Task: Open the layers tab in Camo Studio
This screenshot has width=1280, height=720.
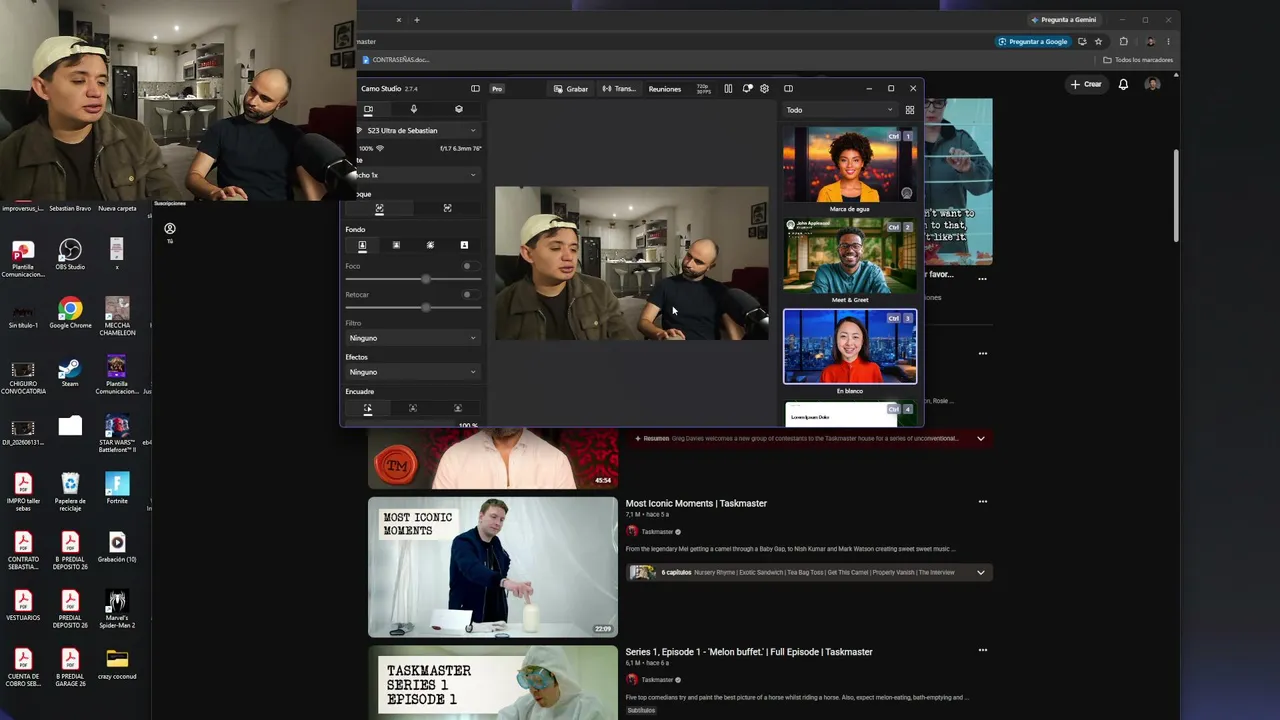Action: (x=459, y=109)
